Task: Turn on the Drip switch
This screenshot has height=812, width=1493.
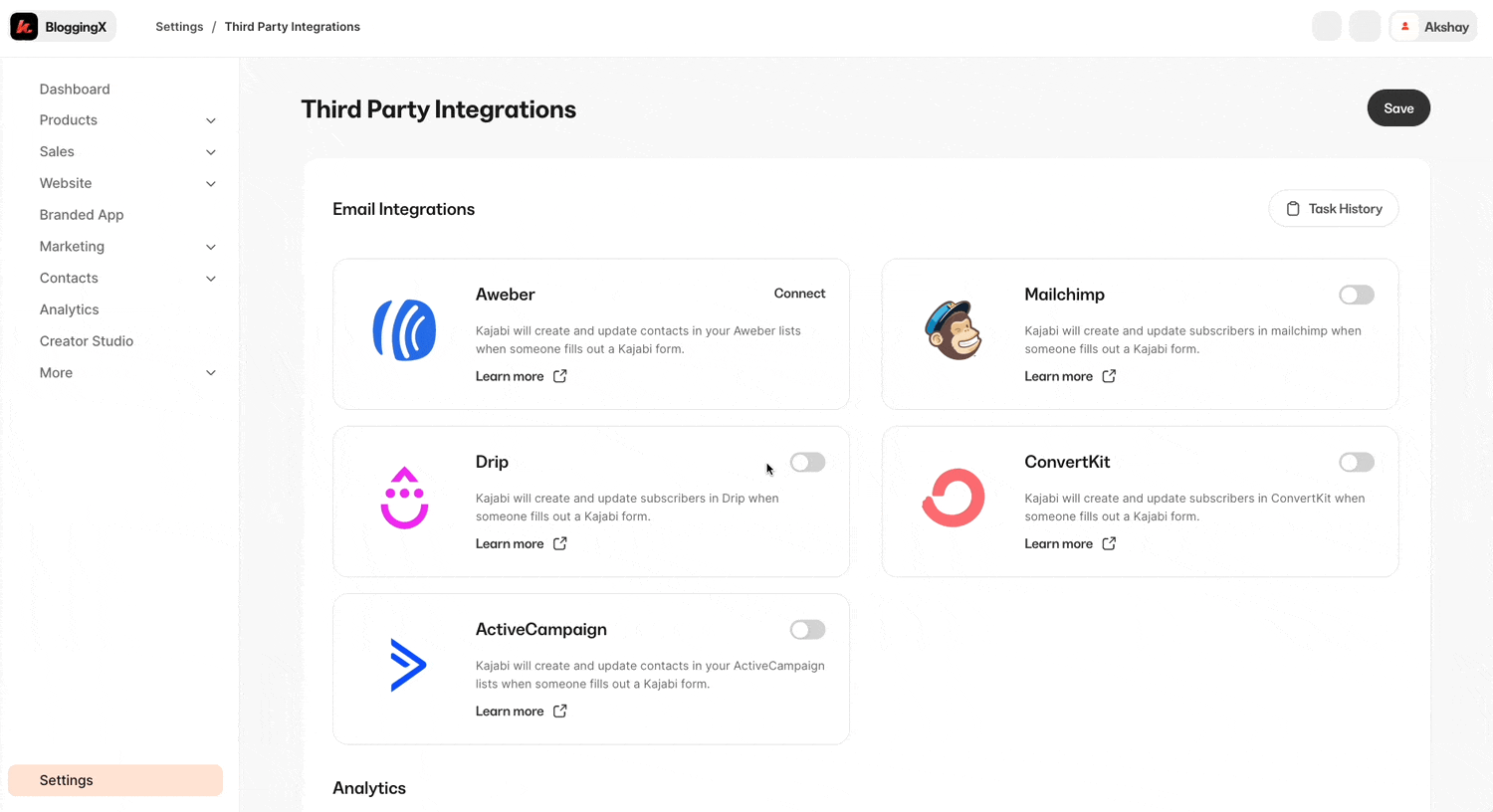Action: (x=807, y=462)
